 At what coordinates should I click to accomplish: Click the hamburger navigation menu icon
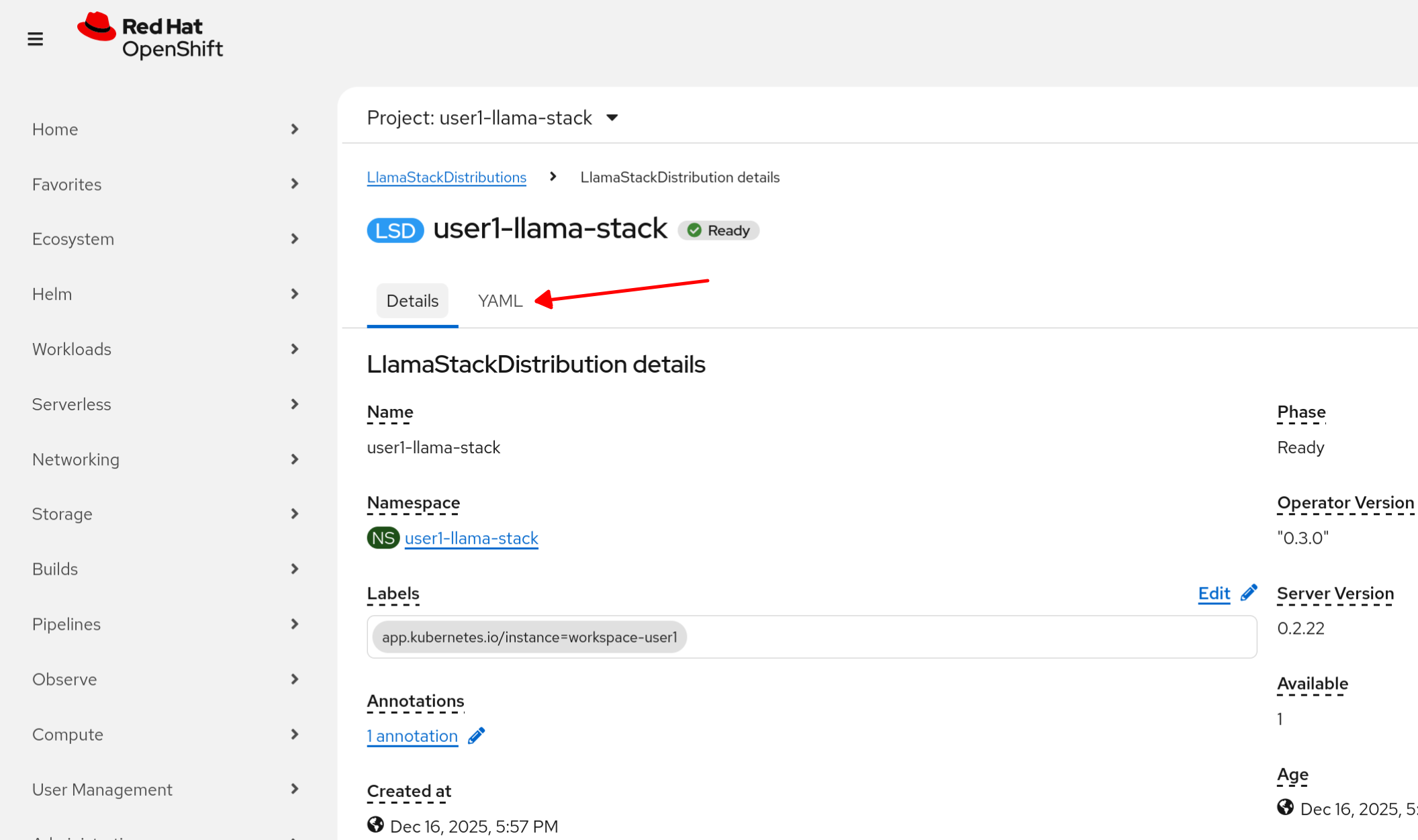click(36, 39)
